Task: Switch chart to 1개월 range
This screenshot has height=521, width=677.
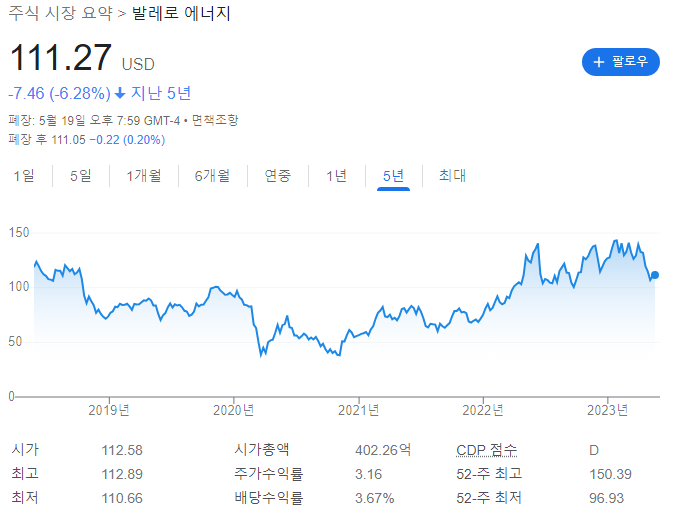Action: (144, 176)
